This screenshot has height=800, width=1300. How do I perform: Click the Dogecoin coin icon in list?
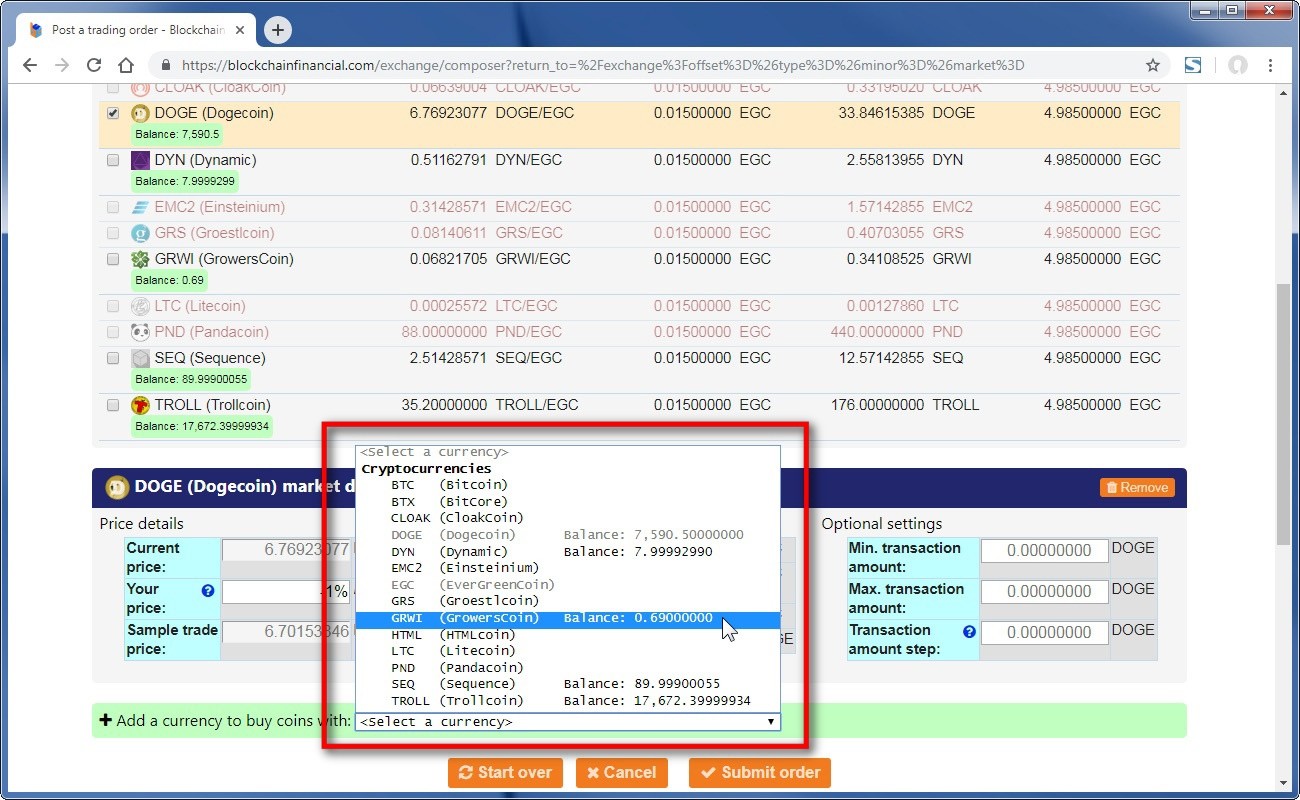[x=141, y=113]
